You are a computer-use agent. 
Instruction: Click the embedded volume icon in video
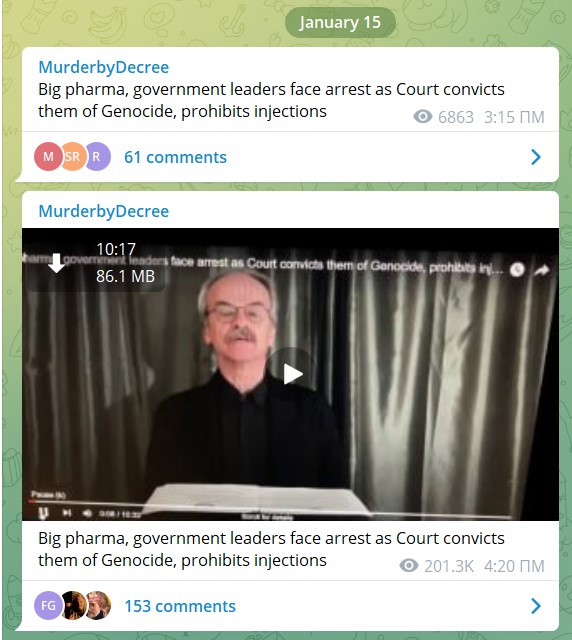(87, 513)
